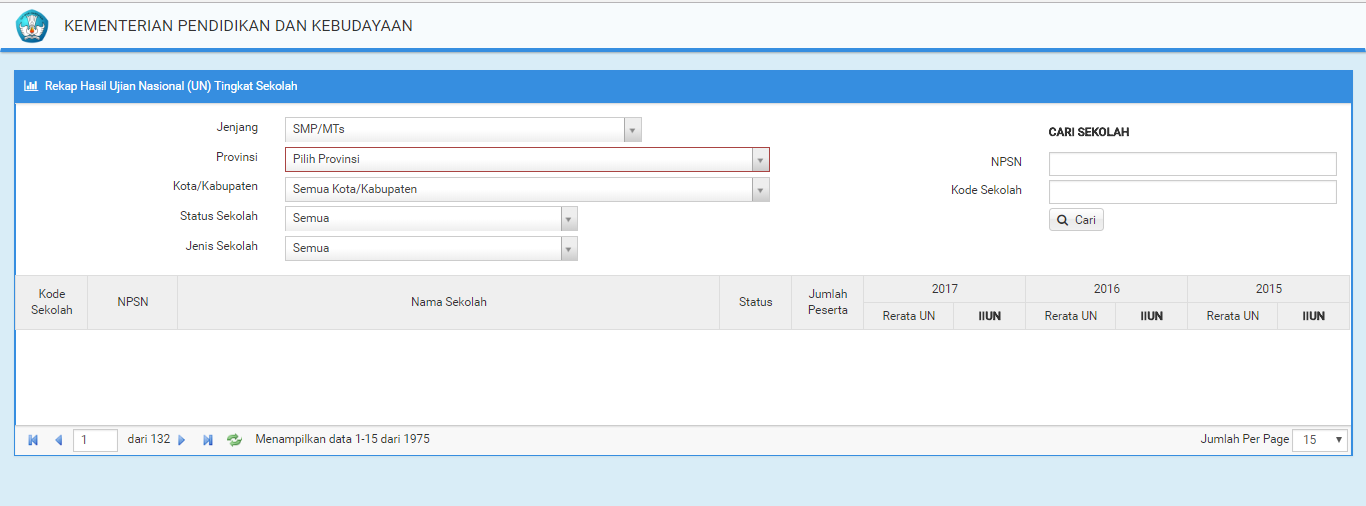The width and height of the screenshot is (1366, 506).
Task: Click the Kementerian Pendidikan dan Kebudayaan title
Action: (238, 26)
